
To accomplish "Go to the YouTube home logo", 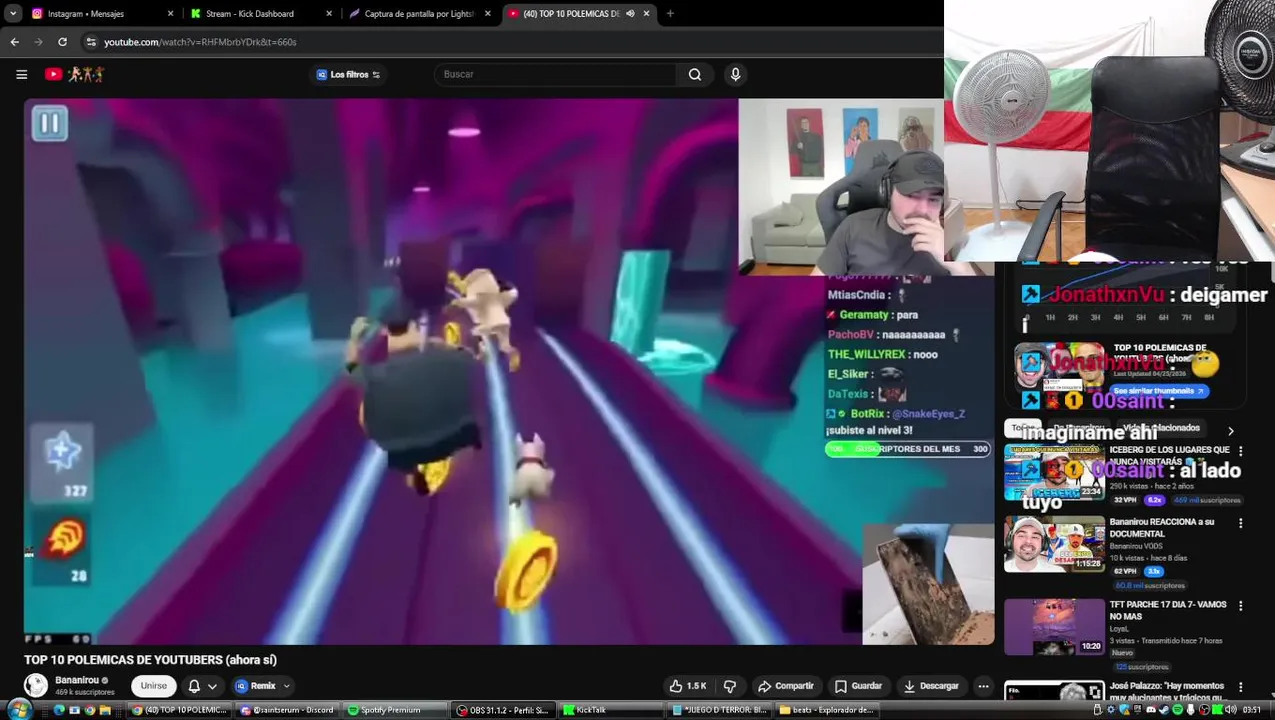I will point(74,74).
